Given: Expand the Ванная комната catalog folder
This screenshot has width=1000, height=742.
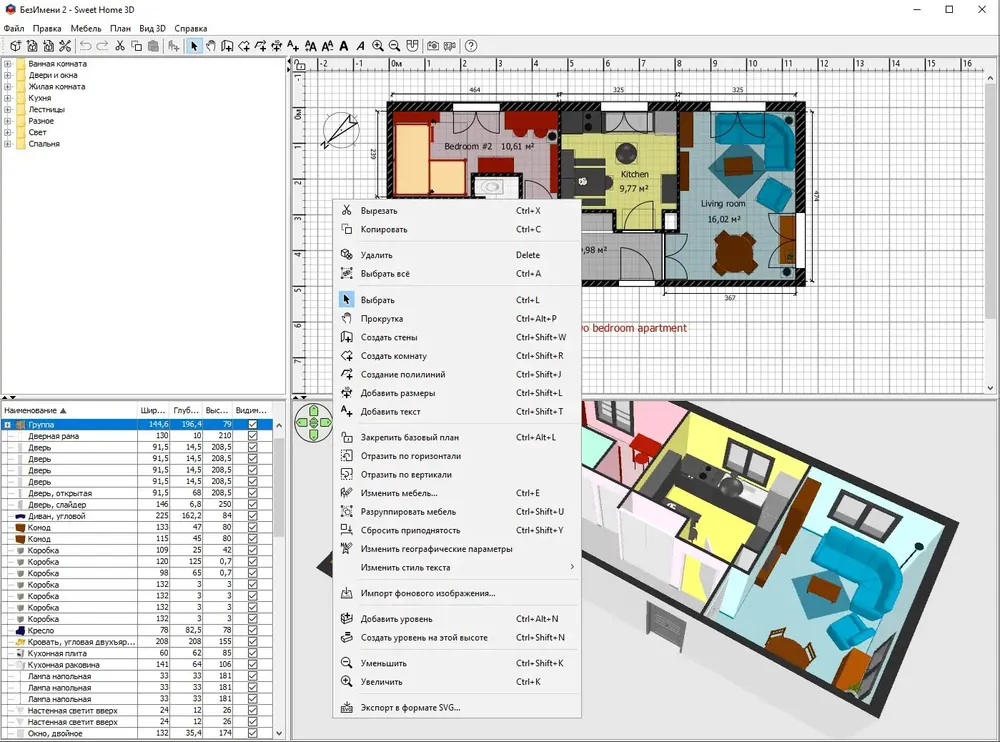Looking at the screenshot, I should 8,64.
